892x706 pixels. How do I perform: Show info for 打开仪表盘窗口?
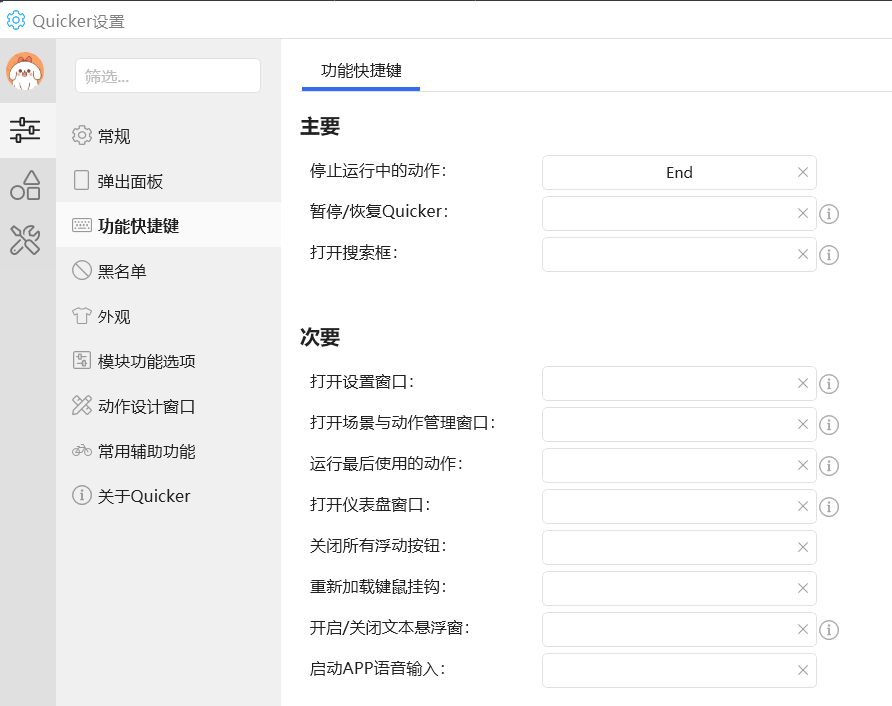click(829, 507)
